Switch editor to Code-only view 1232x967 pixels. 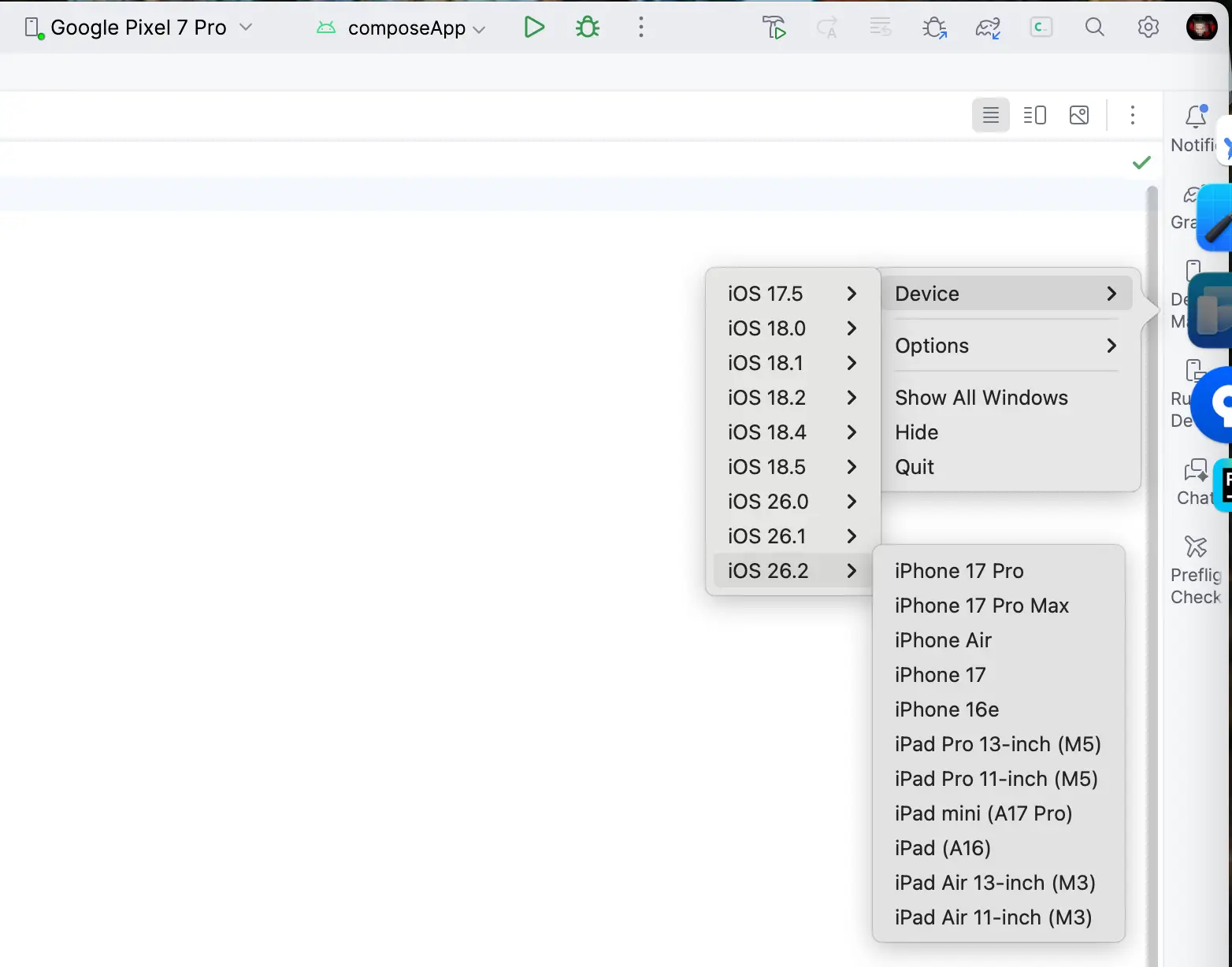pos(990,116)
